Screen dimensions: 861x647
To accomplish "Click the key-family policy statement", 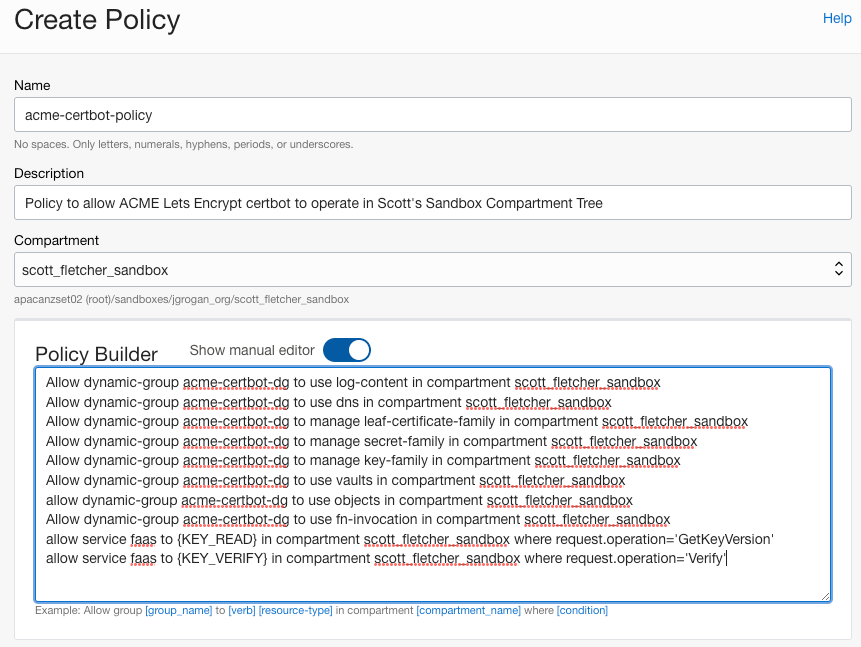I will pos(363,461).
